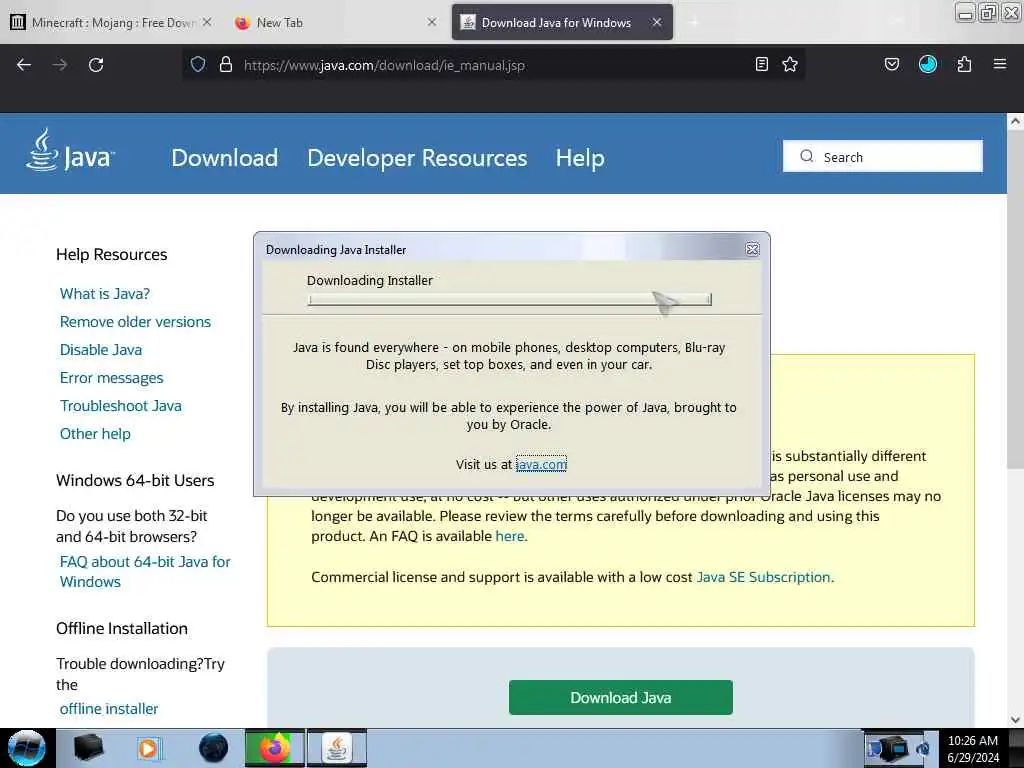Image resolution: width=1024 pixels, height=768 pixels.
Task: Close the Downloading Java Installer dialog
Action: pos(752,249)
